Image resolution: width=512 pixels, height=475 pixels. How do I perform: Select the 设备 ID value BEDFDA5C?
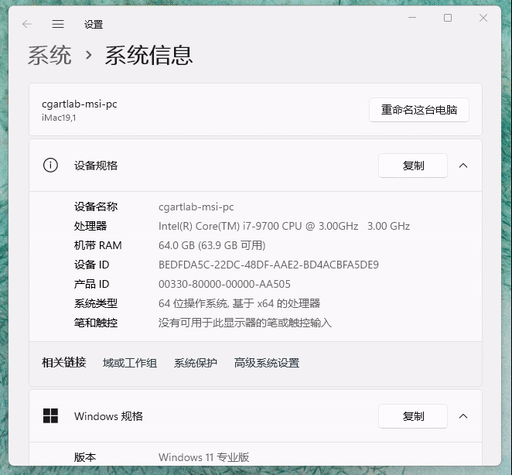coord(268,265)
